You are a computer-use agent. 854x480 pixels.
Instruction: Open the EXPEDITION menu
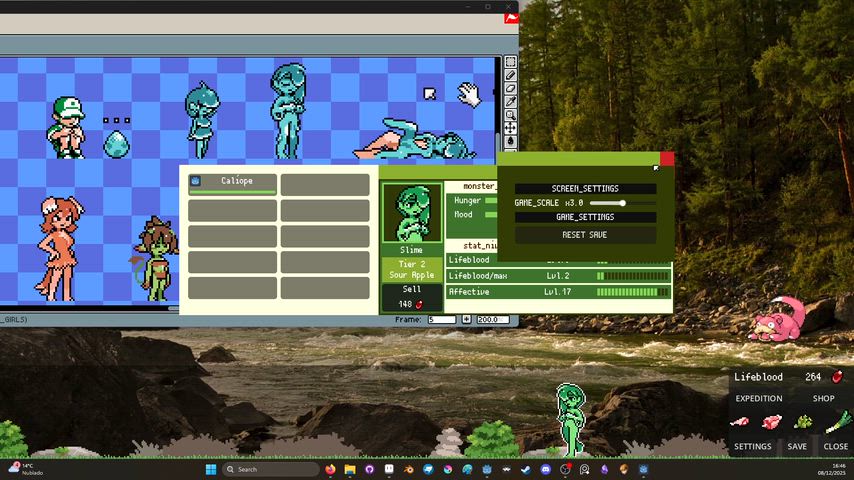click(x=759, y=398)
